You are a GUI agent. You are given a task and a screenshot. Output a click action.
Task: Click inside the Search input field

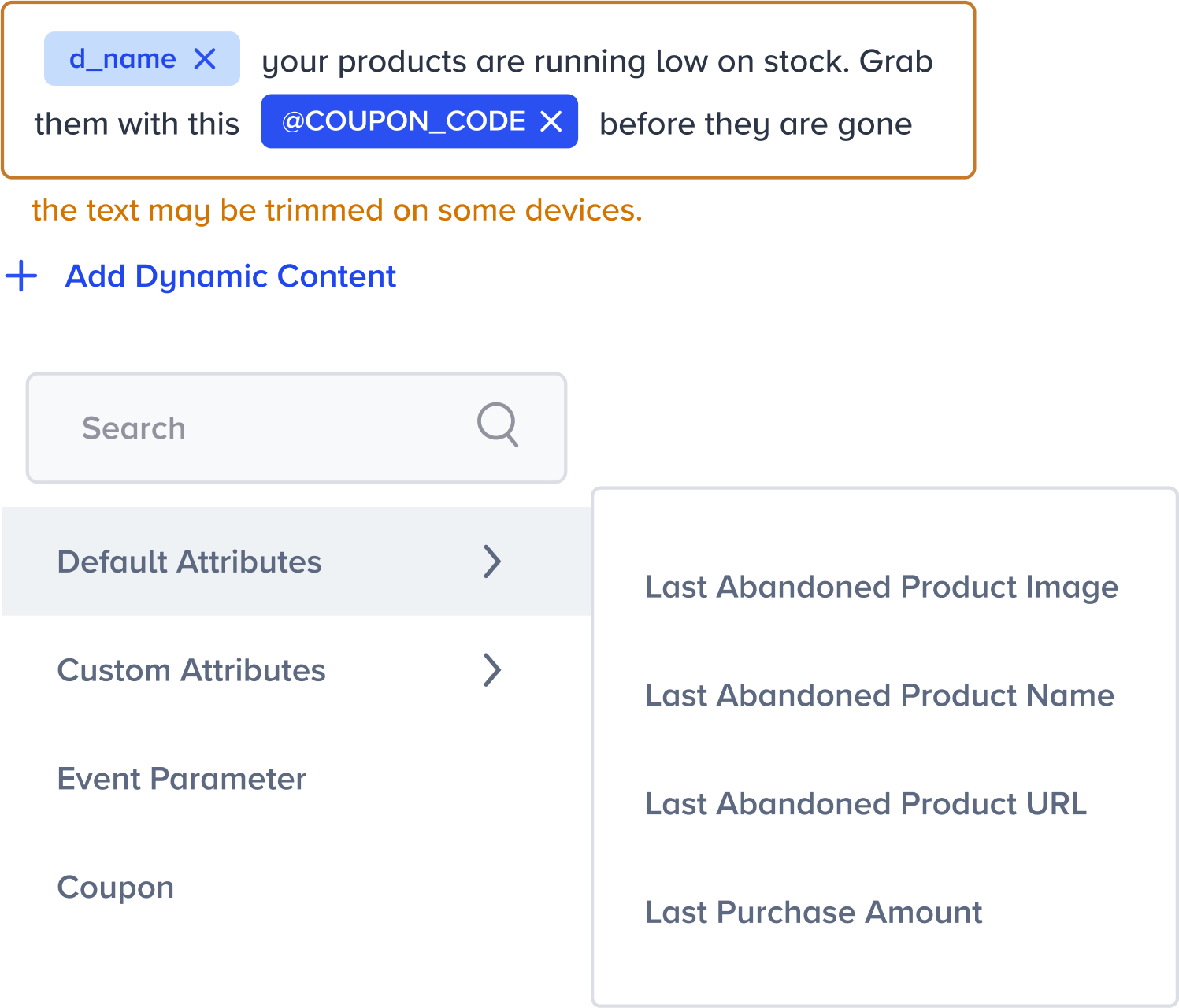coord(236,427)
